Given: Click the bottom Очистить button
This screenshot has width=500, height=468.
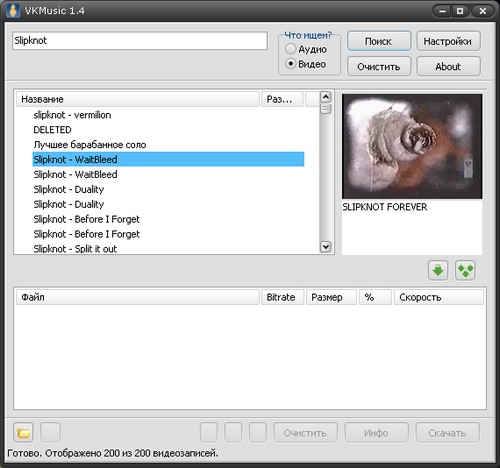Looking at the screenshot, I should click(x=305, y=433).
